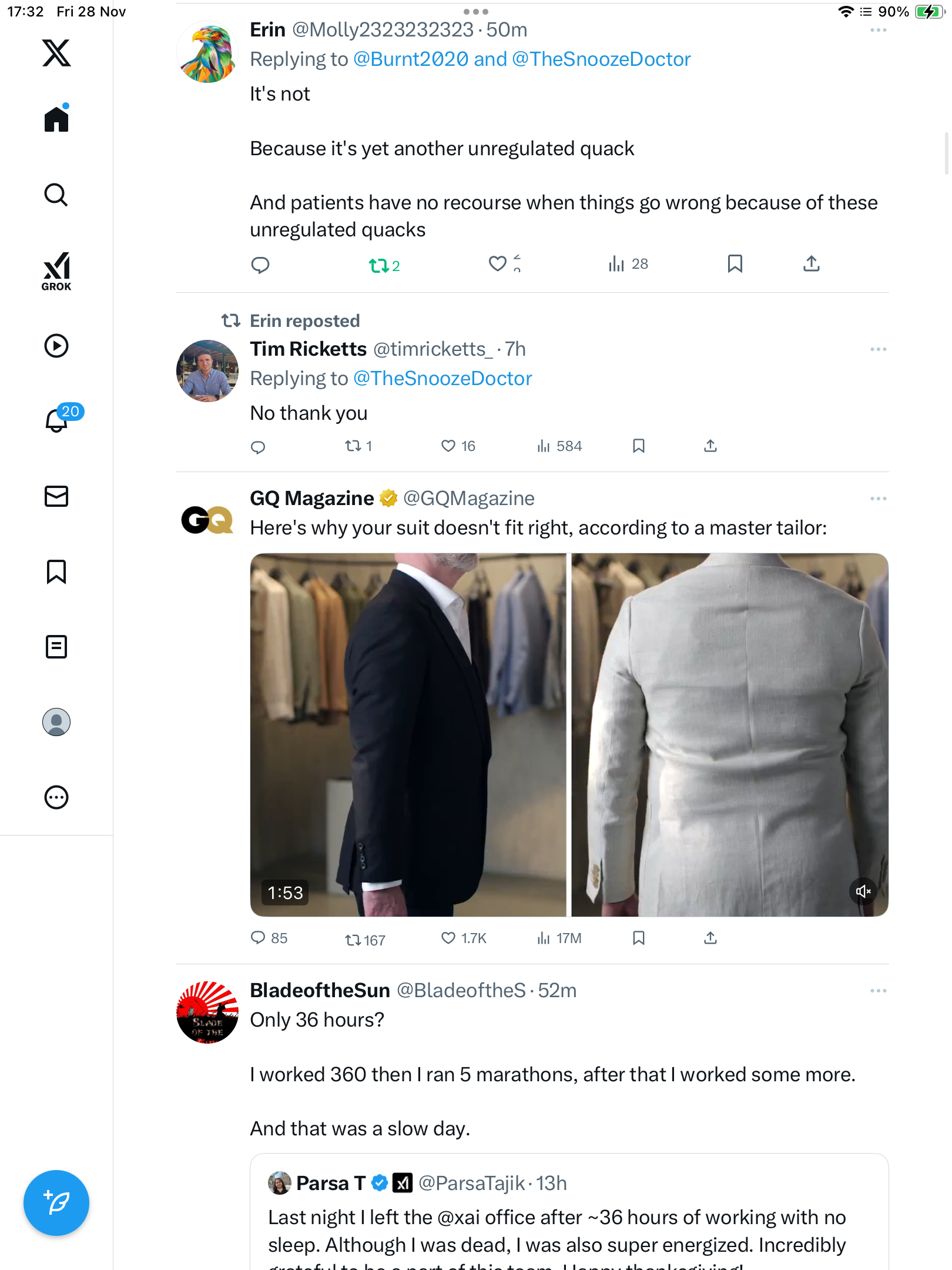Open Notifications bell with 20 badge
The height and width of the screenshot is (1270, 952).
57,420
